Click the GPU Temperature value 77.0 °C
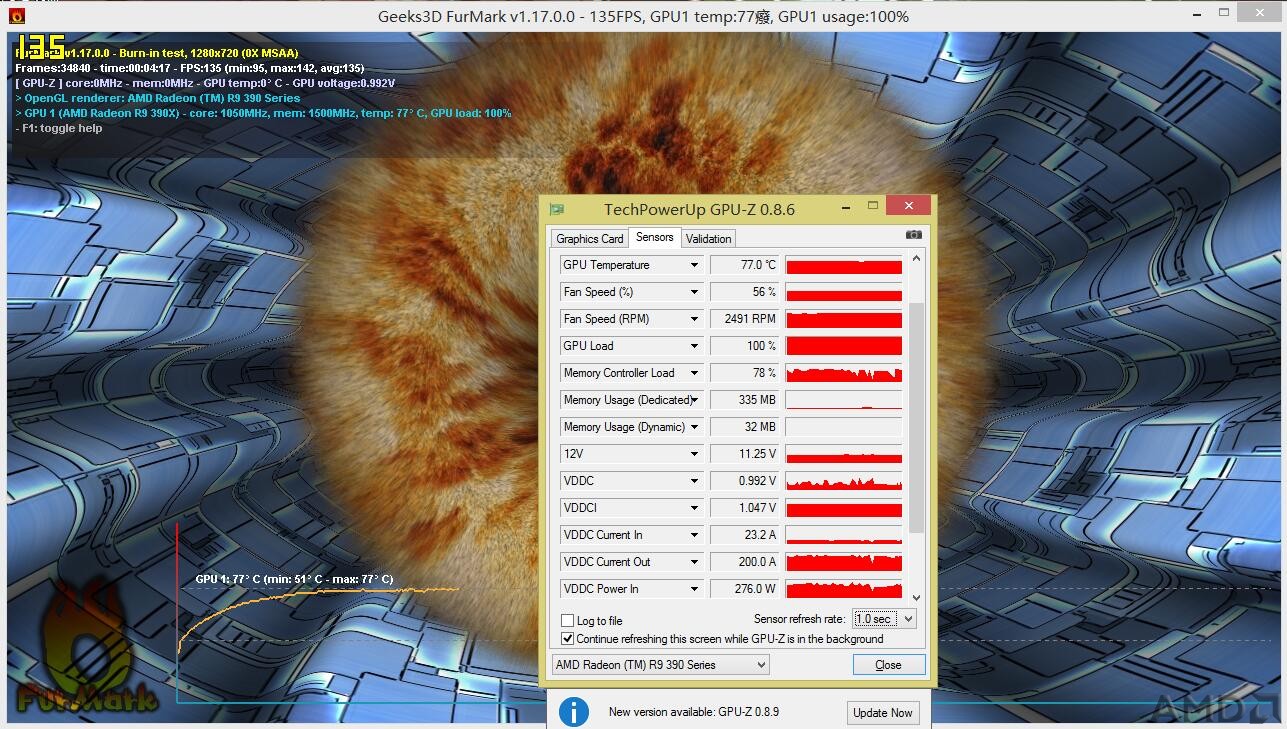 point(744,265)
